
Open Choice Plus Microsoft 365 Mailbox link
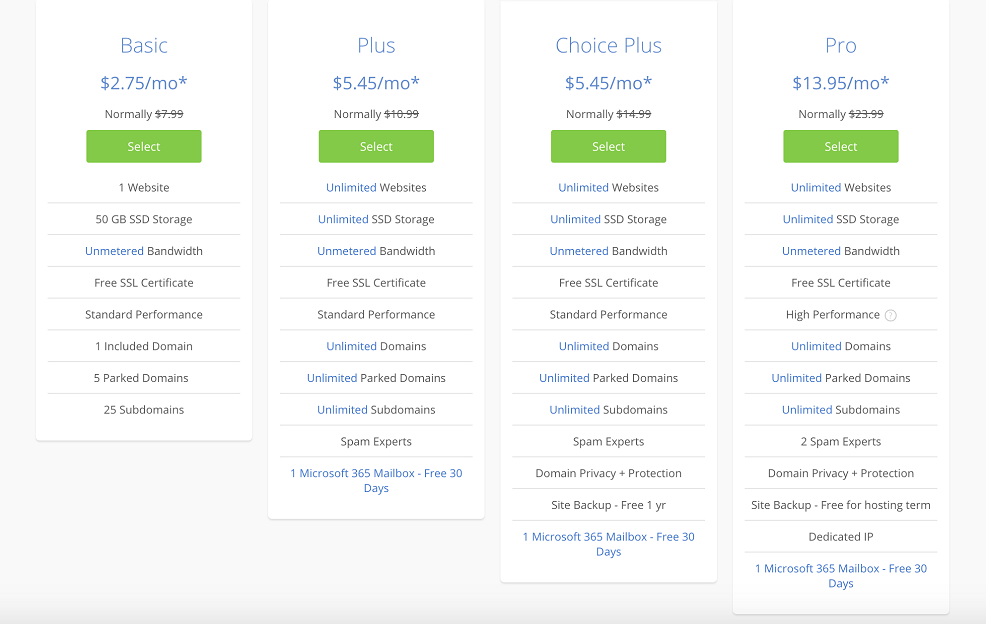click(x=609, y=544)
